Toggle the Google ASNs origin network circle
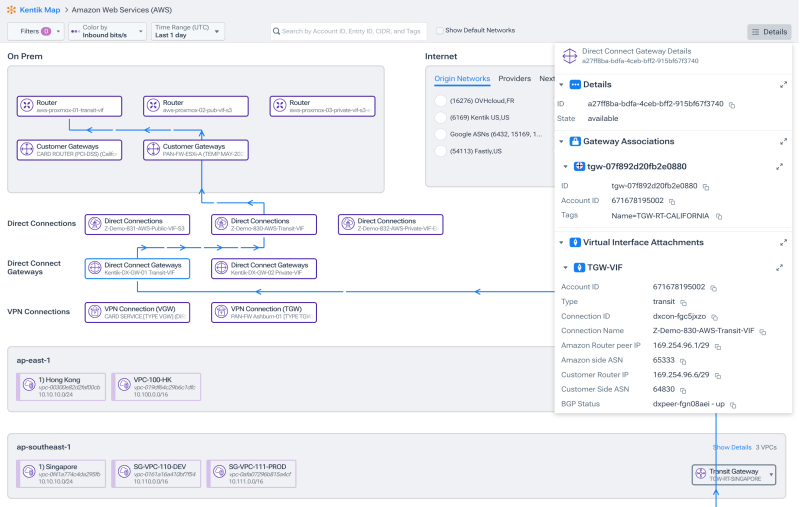The image size is (800, 507). point(440,135)
